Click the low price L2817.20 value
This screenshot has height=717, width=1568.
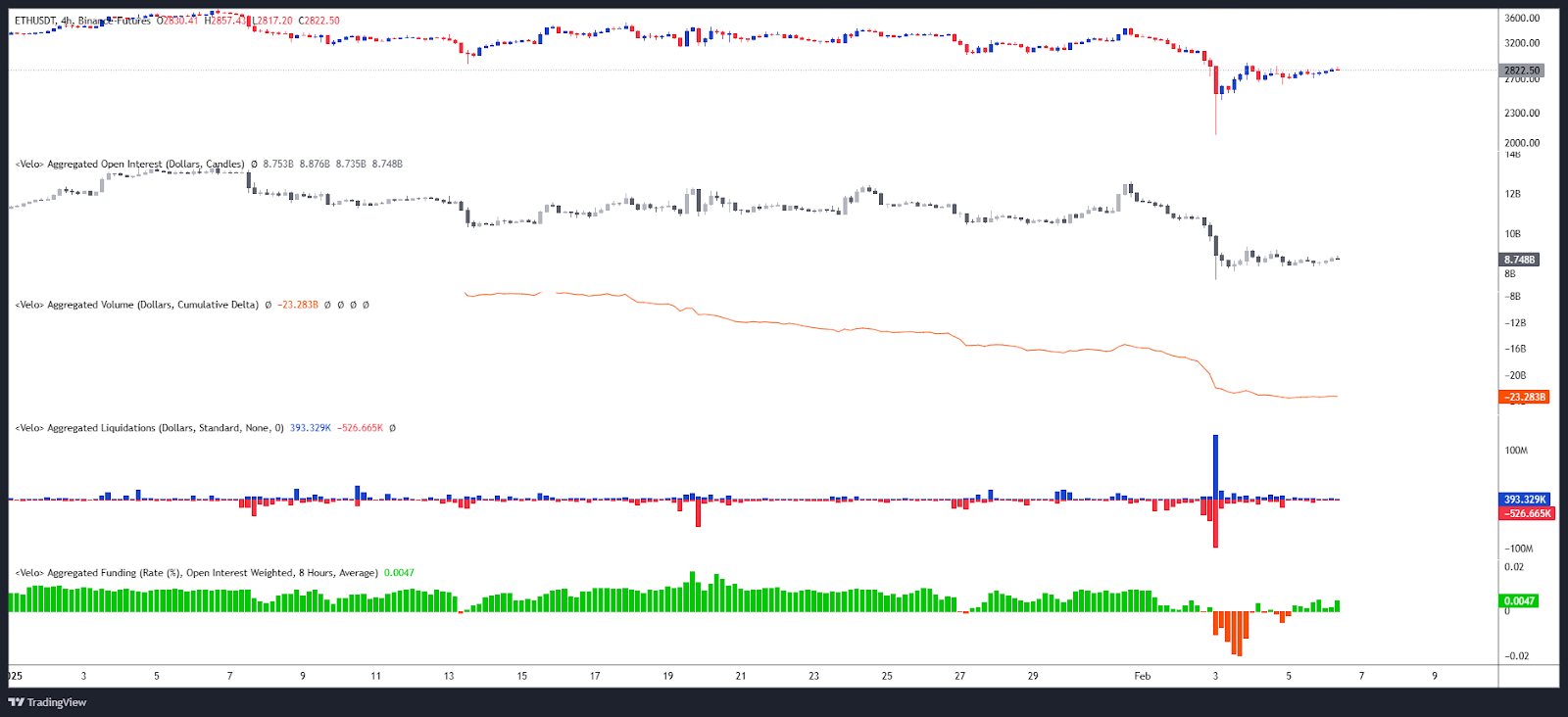(271, 21)
